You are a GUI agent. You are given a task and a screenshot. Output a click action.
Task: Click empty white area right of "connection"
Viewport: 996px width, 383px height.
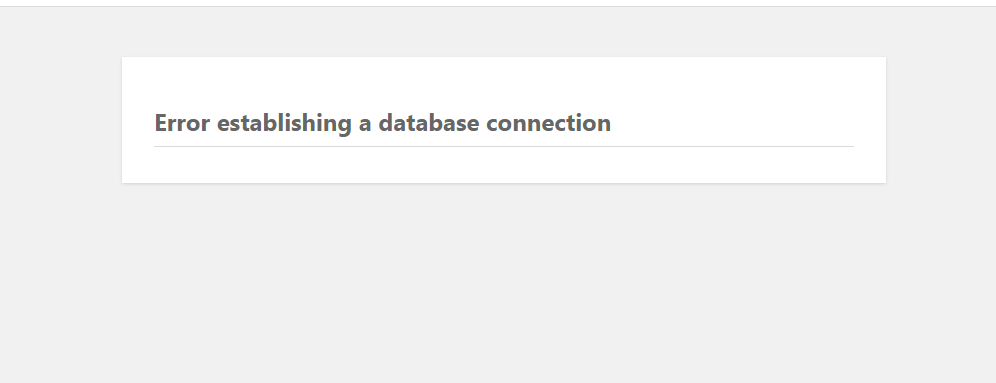tap(730, 123)
